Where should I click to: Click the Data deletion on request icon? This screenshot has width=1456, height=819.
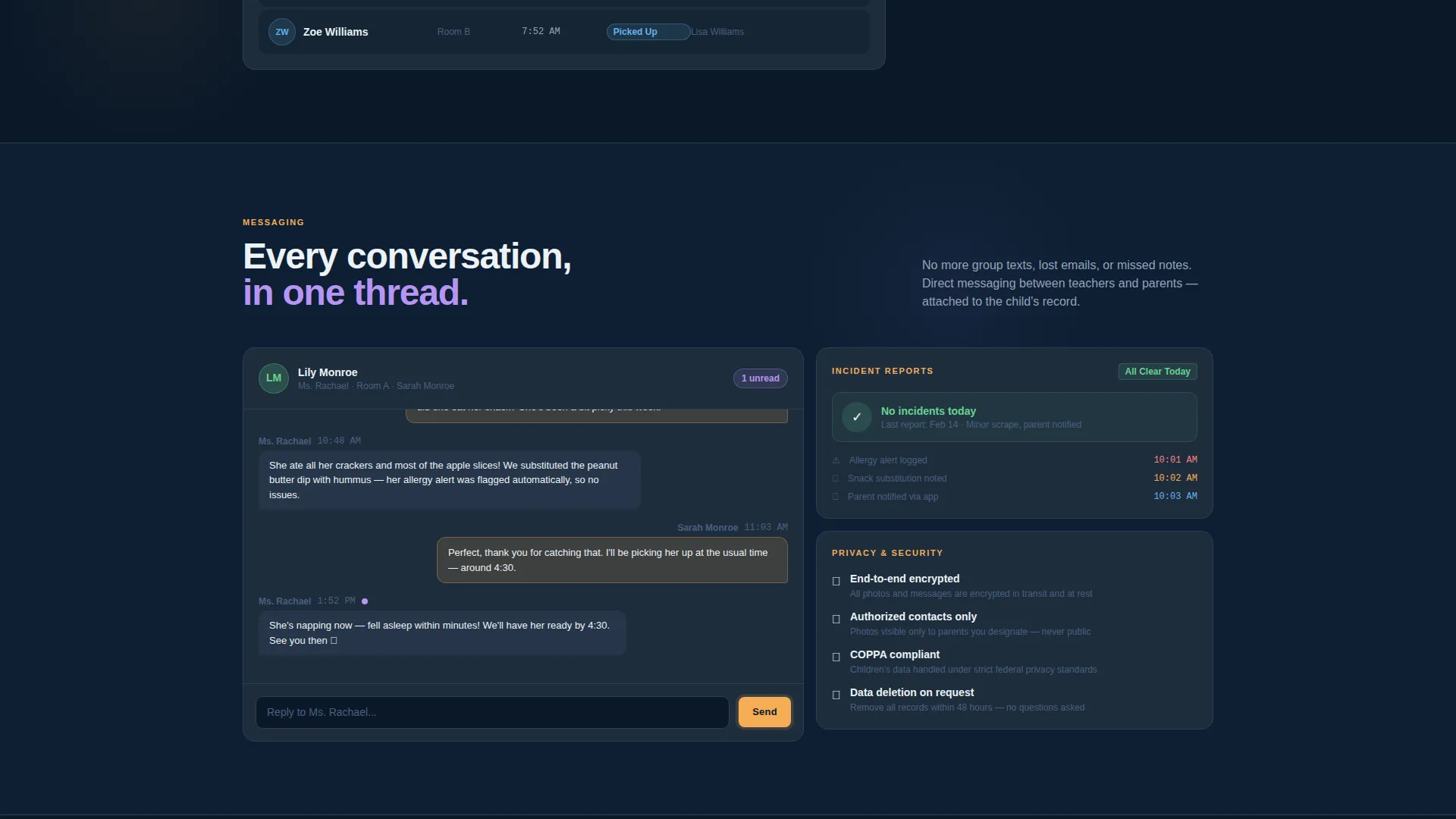(836, 695)
